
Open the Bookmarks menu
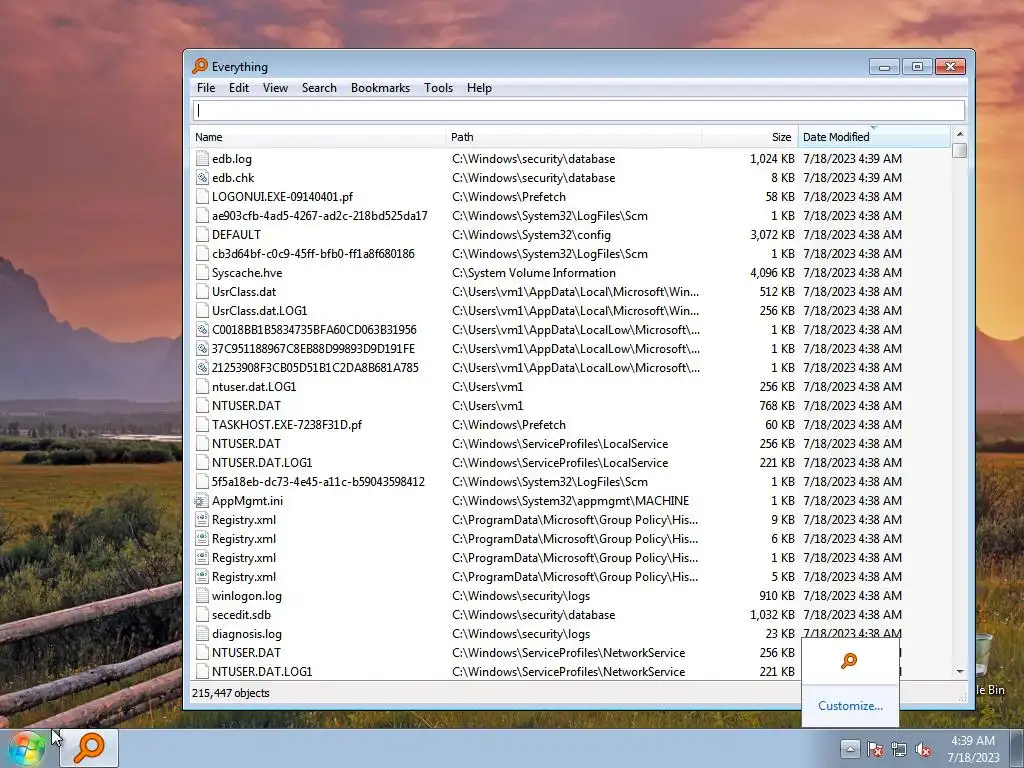point(380,88)
